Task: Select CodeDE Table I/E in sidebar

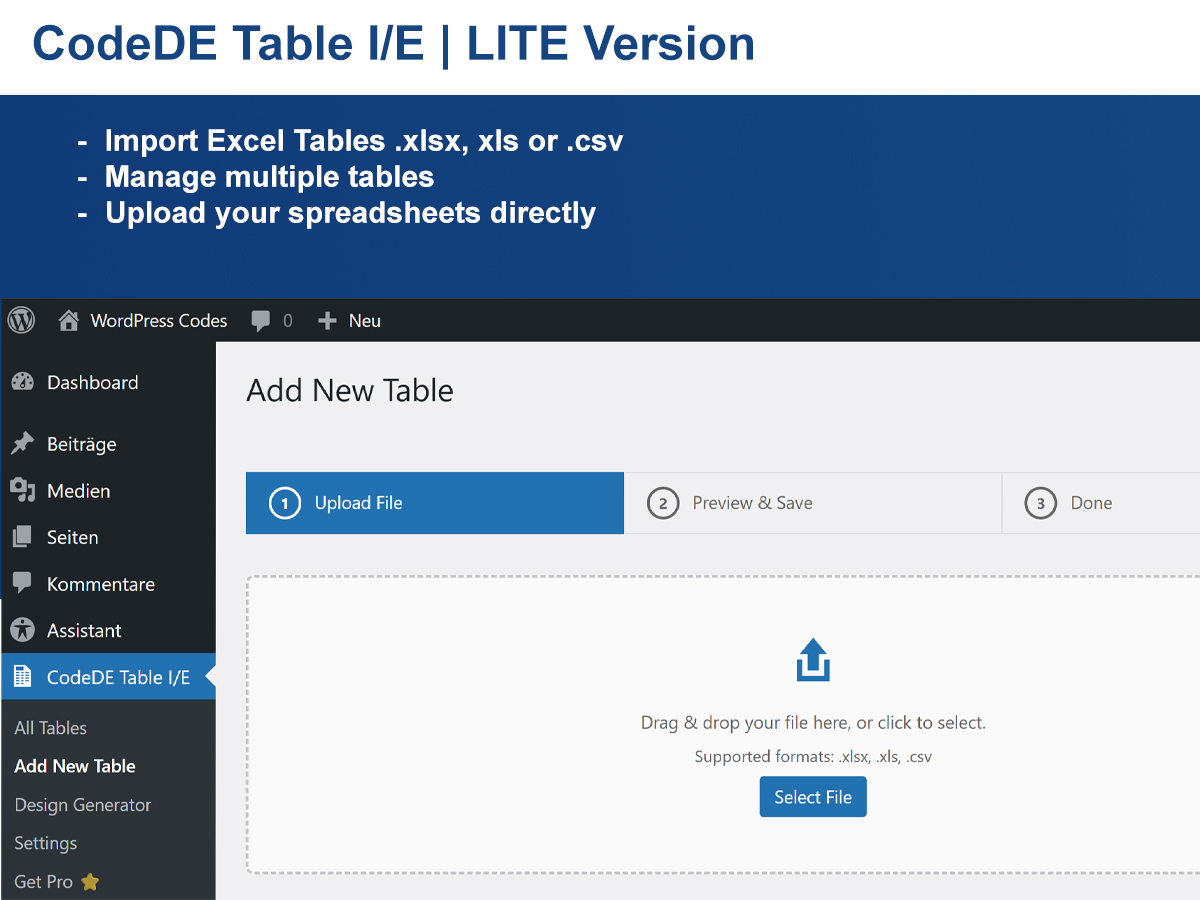Action: click(x=108, y=677)
